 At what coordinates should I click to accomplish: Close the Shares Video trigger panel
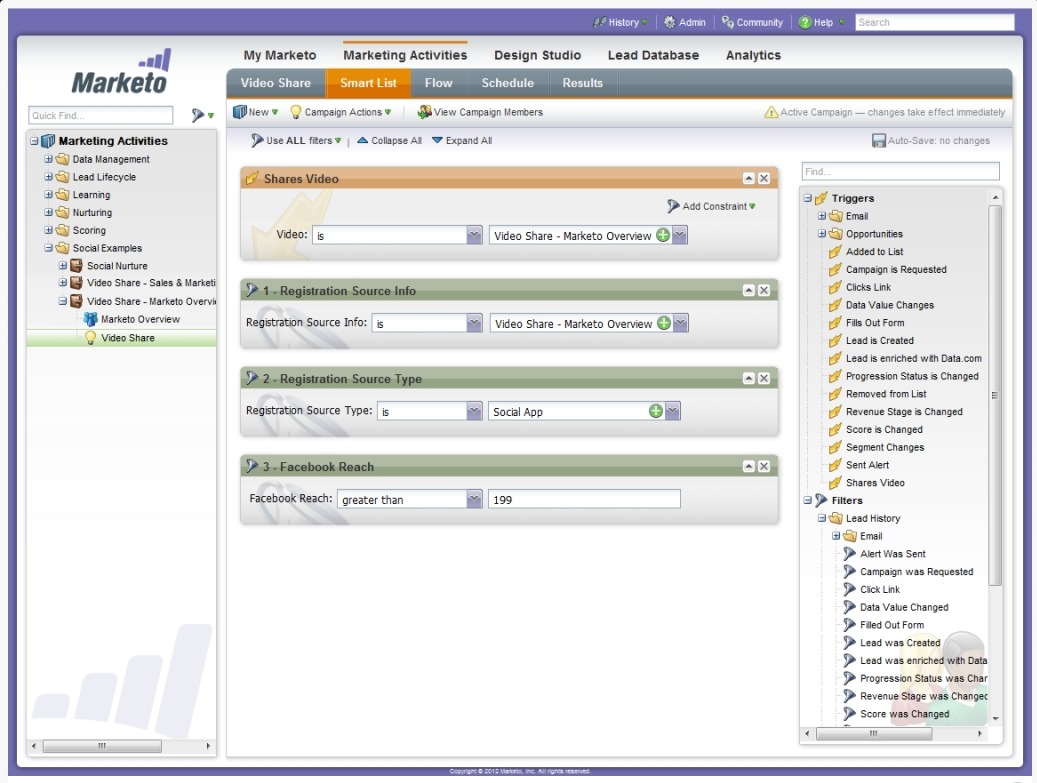click(764, 178)
